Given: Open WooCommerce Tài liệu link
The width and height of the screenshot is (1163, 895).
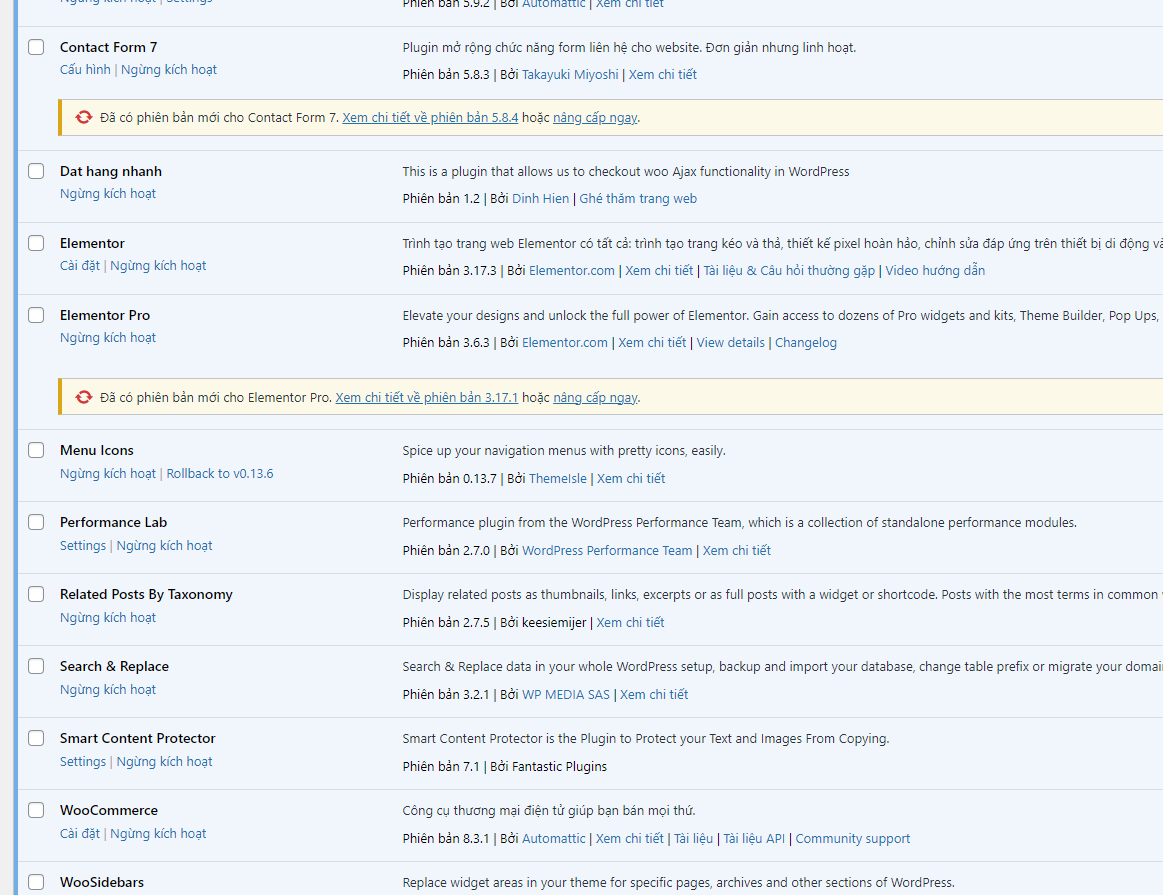Looking at the screenshot, I should coord(693,838).
